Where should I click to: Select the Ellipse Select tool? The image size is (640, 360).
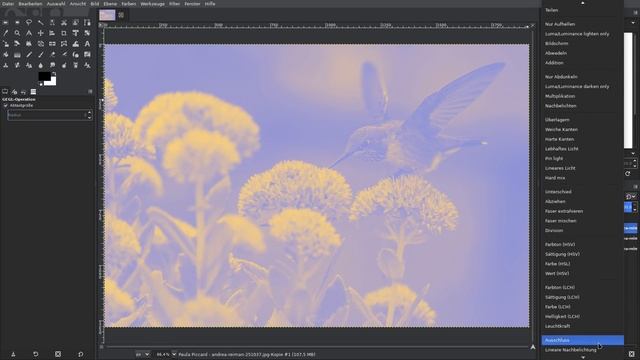point(17,22)
